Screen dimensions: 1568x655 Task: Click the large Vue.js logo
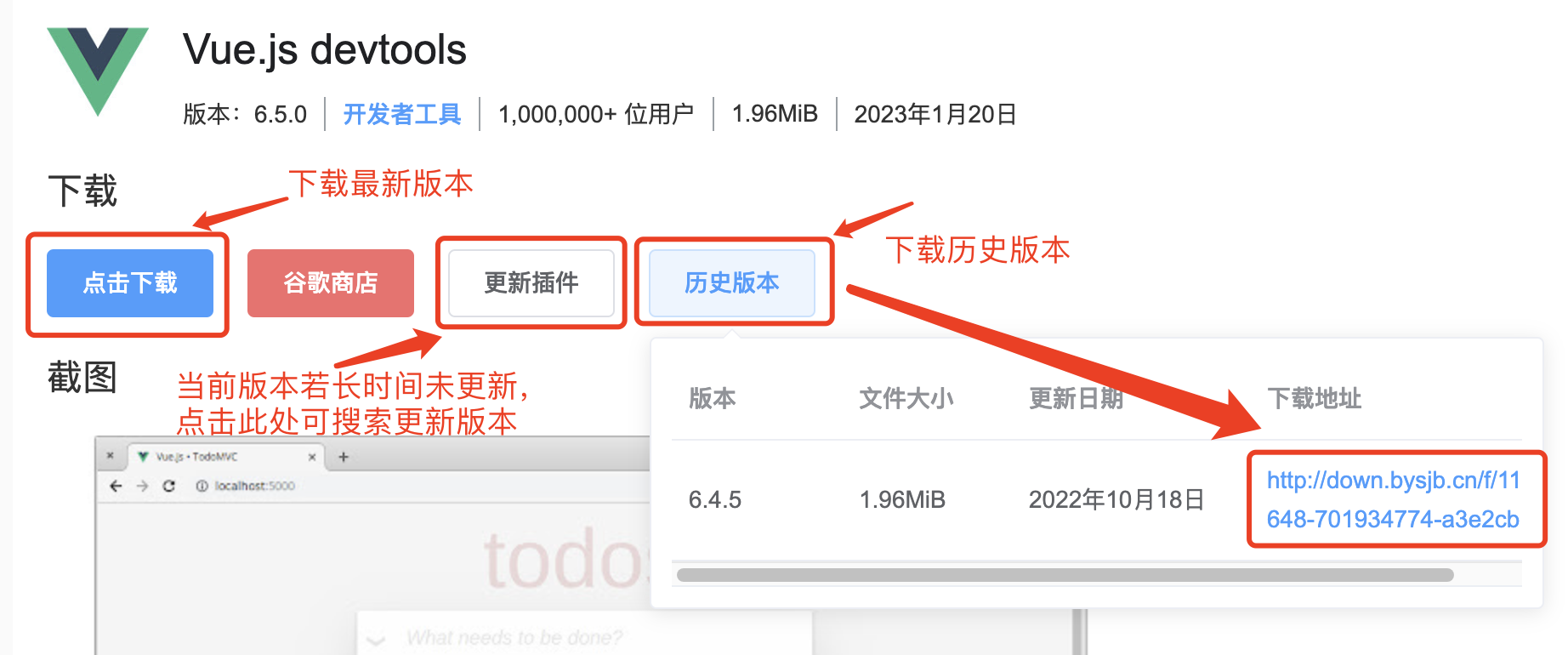click(x=98, y=70)
